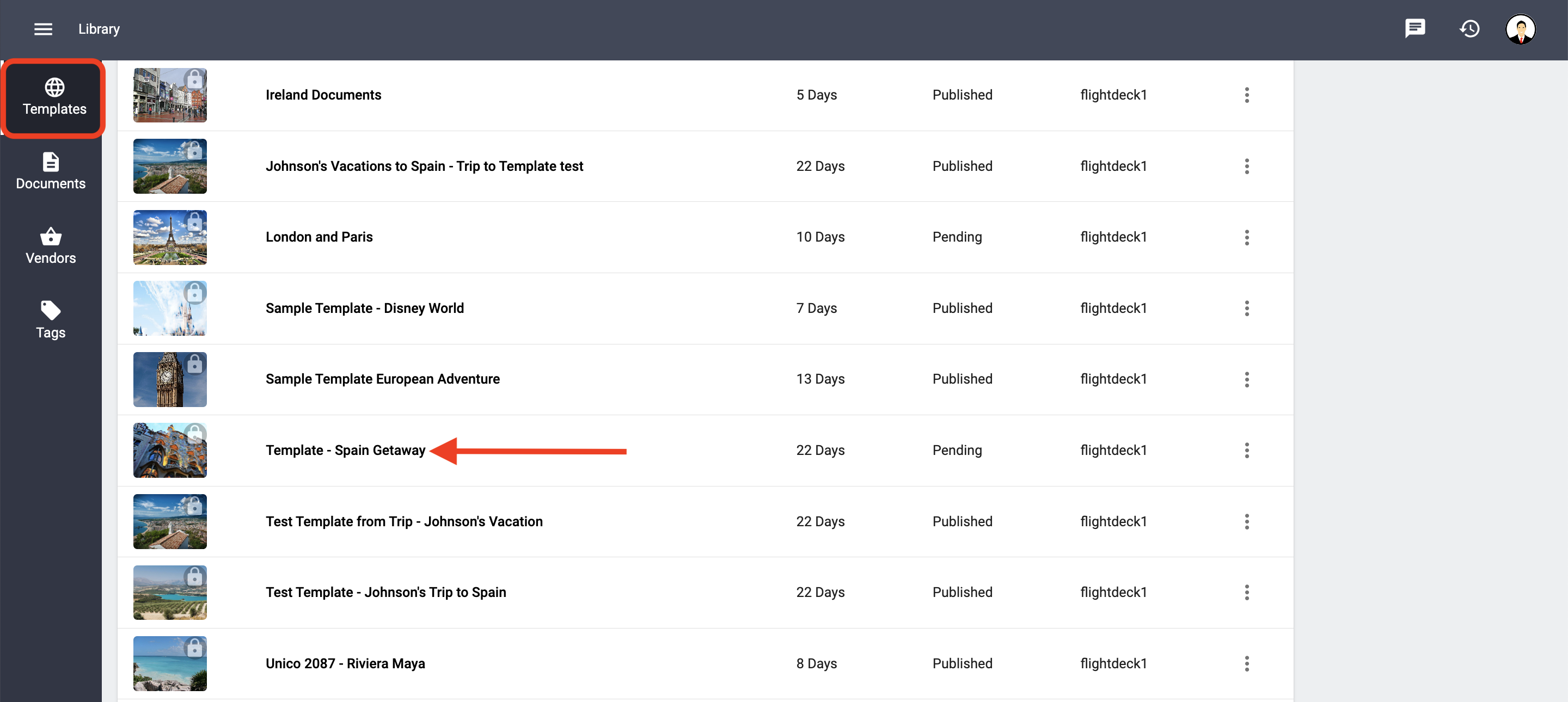
Task: Click flightdeck1 owner in Disney World row
Action: 1113,309
